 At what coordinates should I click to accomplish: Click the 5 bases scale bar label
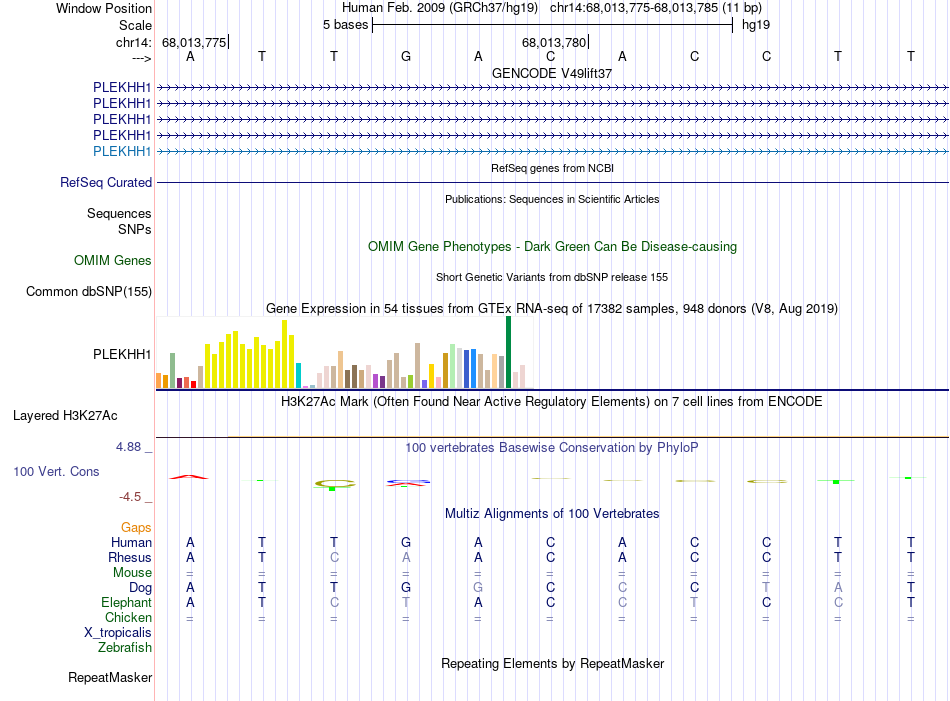pos(345,25)
